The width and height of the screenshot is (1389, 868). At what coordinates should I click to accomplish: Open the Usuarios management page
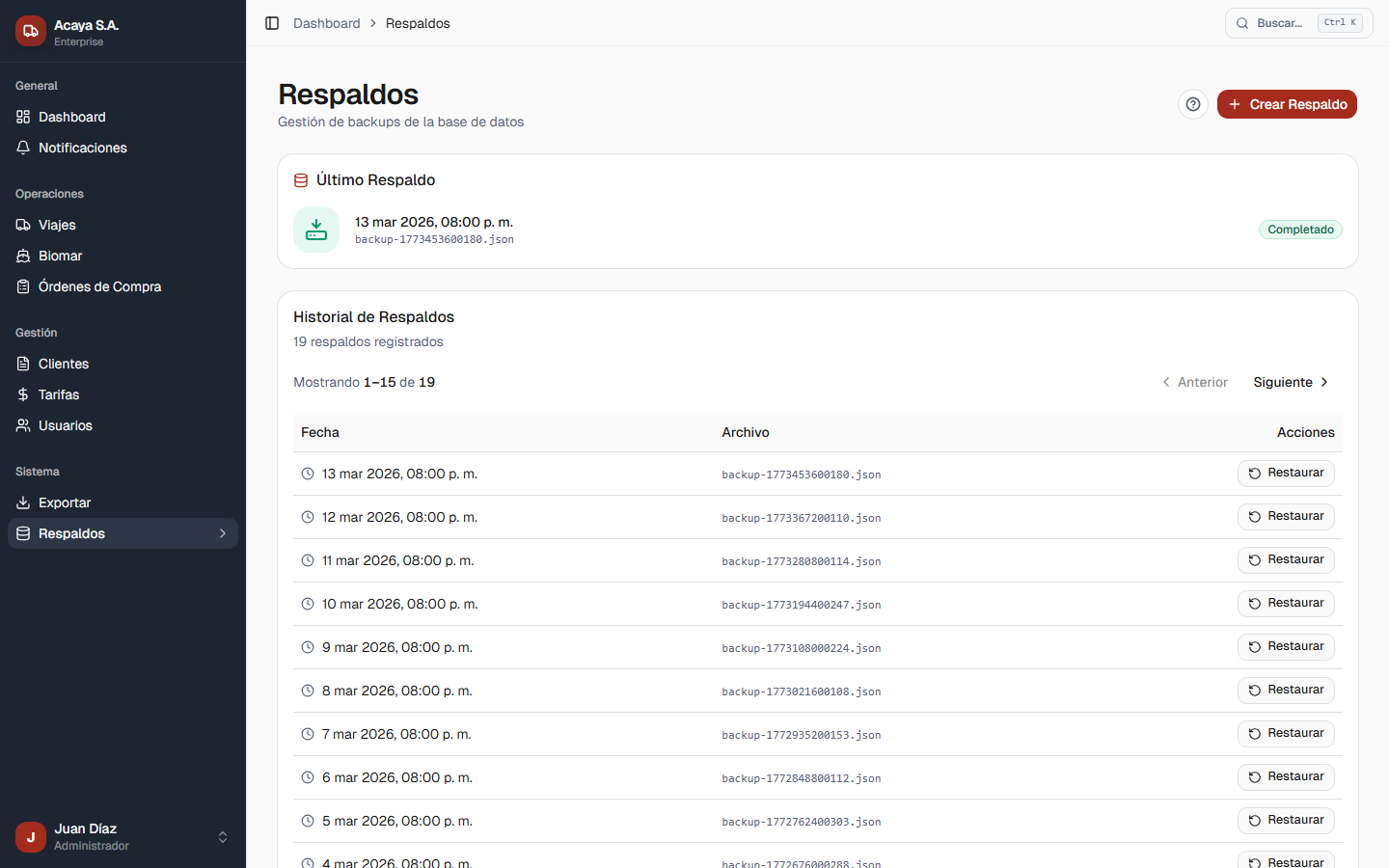(x=66, y=425)
